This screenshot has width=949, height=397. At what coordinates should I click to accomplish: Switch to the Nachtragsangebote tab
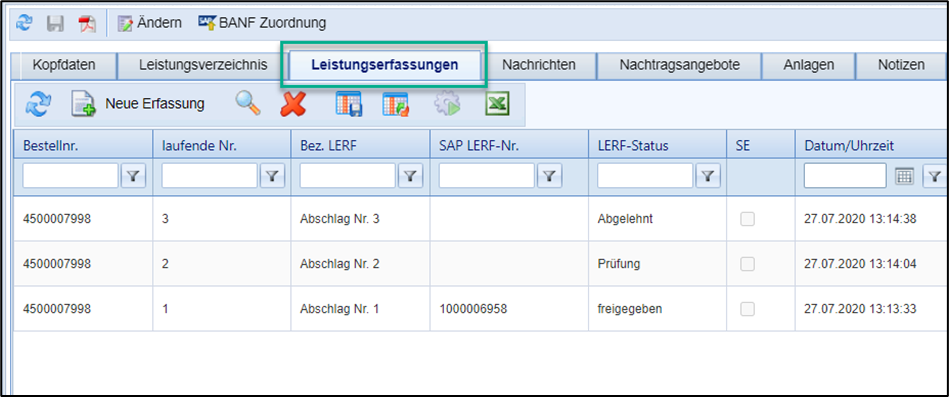point(680,65)
